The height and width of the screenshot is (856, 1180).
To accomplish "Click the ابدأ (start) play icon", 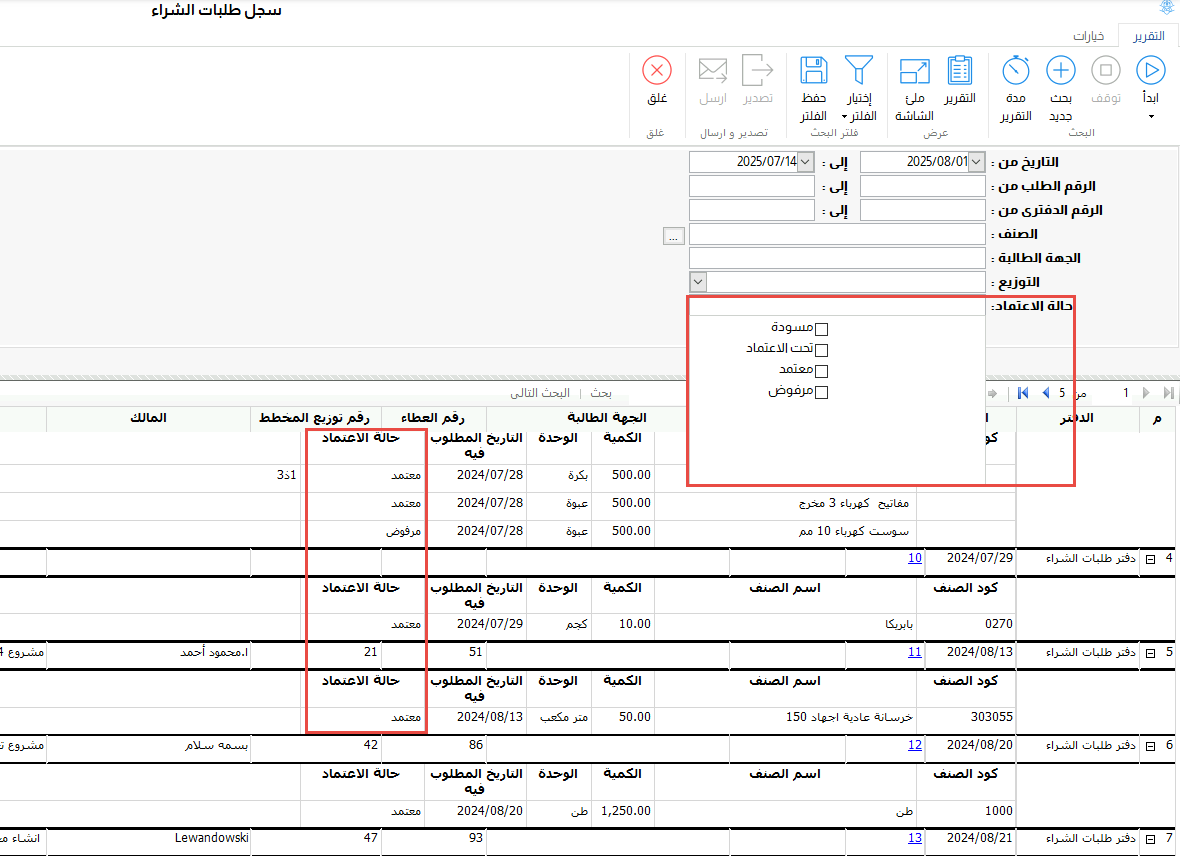I will 1150,71.
